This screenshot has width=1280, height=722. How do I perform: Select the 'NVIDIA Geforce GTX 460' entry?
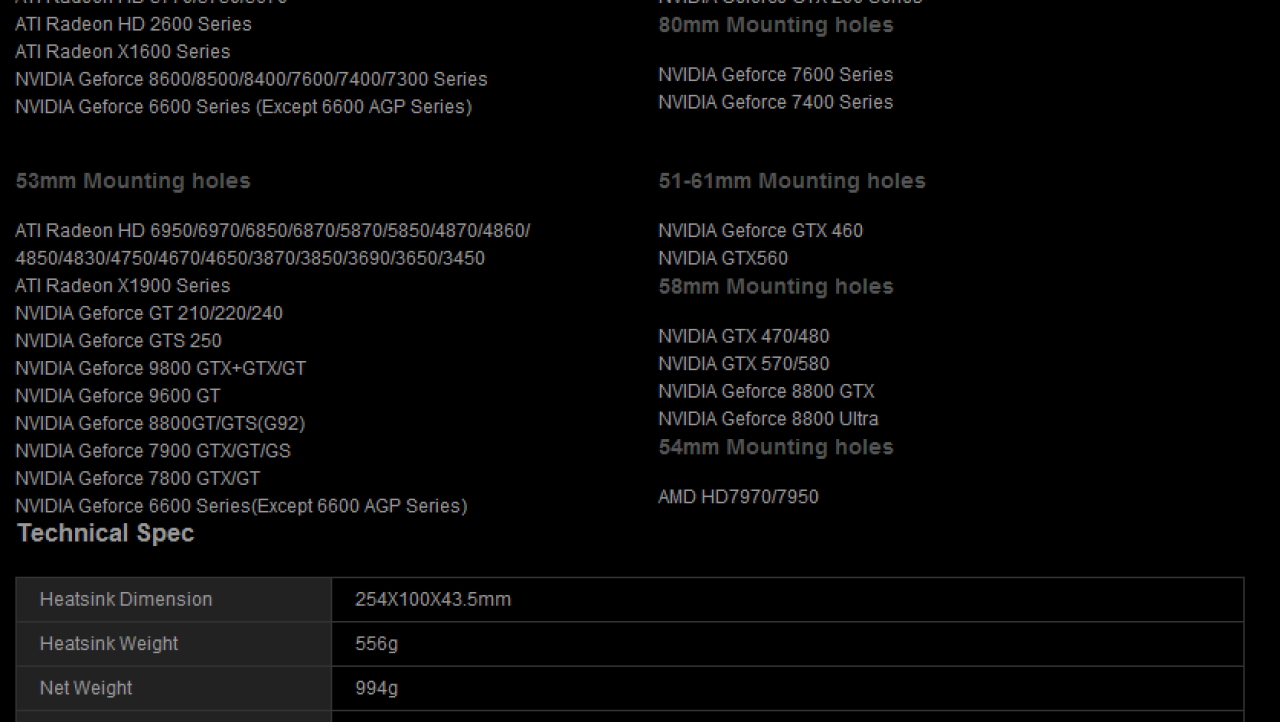(x=760, y=231)
